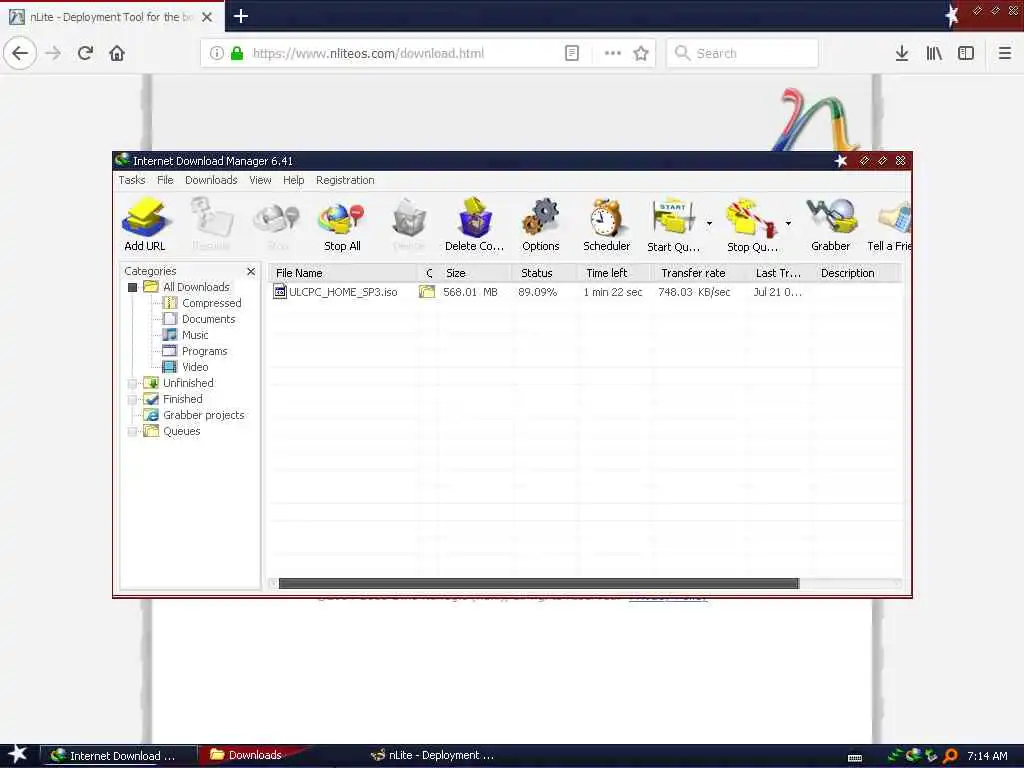Sort by Time left column header
The height and width of the screenshot is (768, 1024).
(613, 273)
